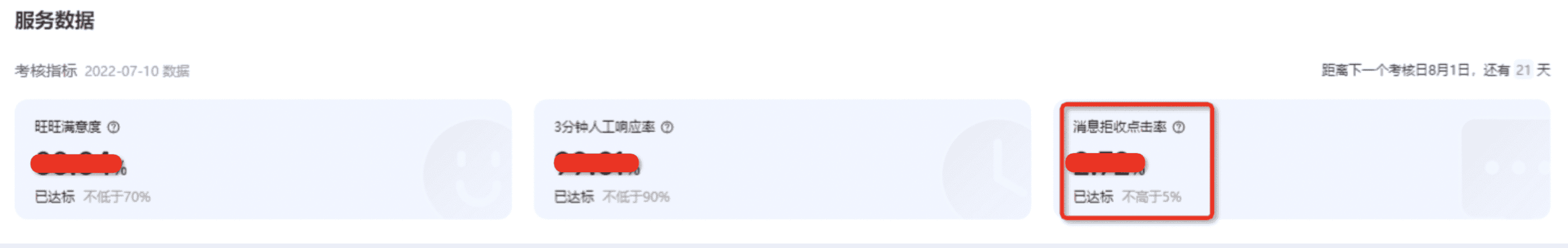Screen dimensions: 1568x248
Task: Select the 消息拒收点击率 metric label
Action: pyautogui.click(x=1119, y=127)
